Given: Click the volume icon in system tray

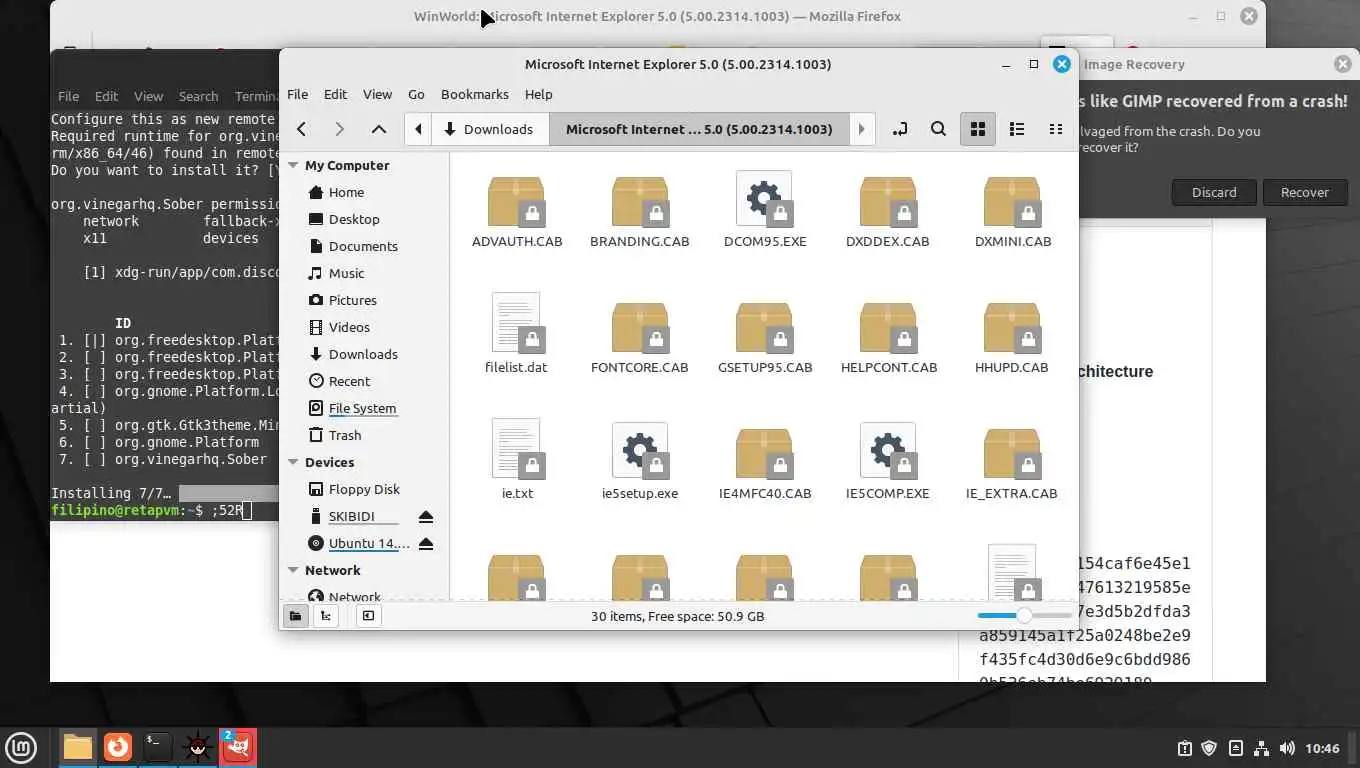Looking at the screenshot, I should click(1286, 748).
